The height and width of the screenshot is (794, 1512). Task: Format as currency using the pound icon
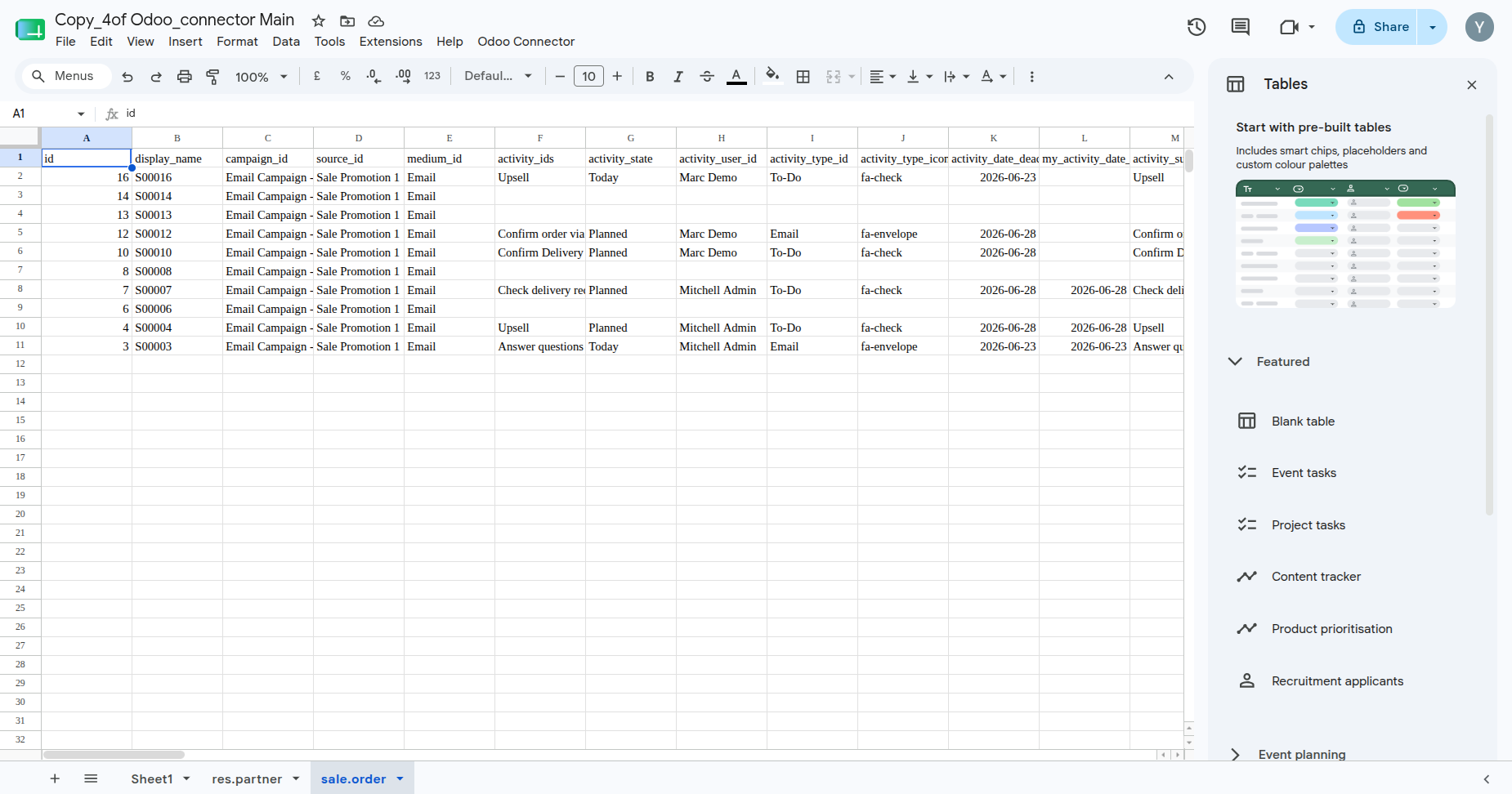click(317, 76)
